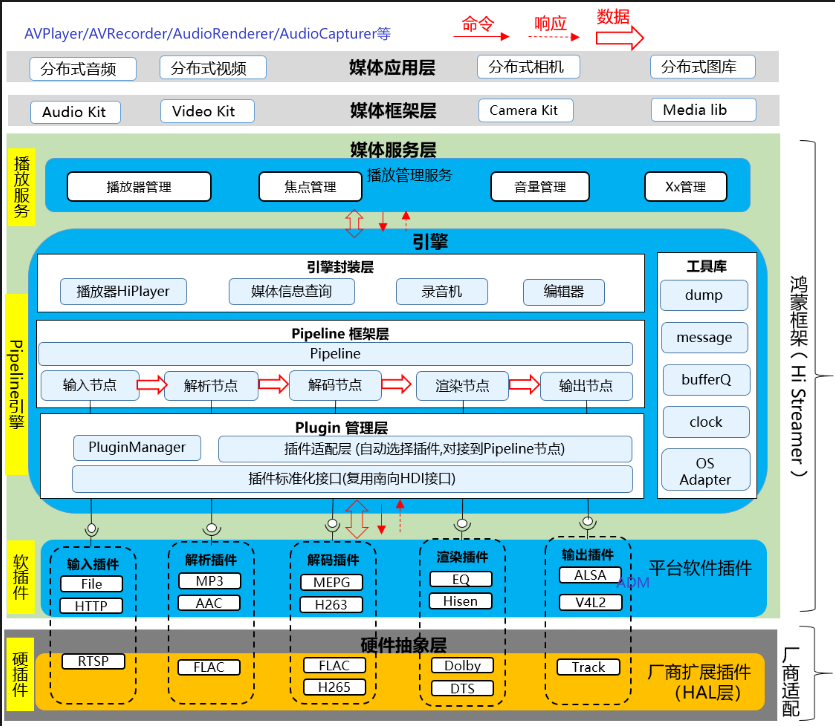The width and height of the screenshot is (835, 726).
Task: Click the 媒体框架层 heading
Action: click(x=393, y=111)
